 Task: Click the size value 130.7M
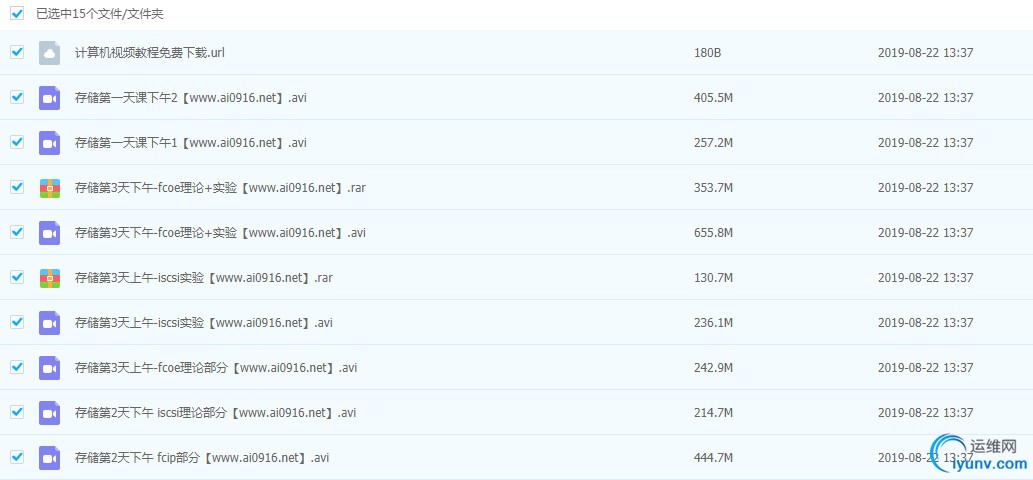pyautogui.click(x=713, y=277)
